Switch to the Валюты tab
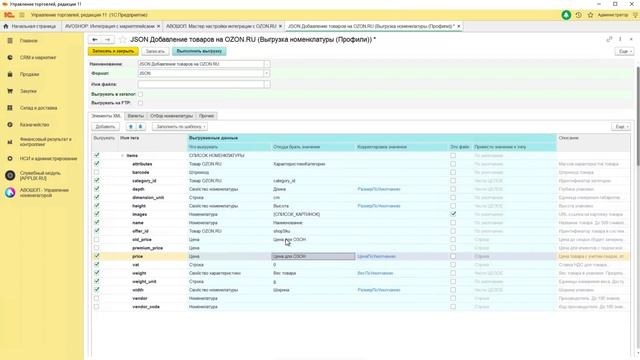The width and height of the screenshot is (640, 360). (136, 116)
